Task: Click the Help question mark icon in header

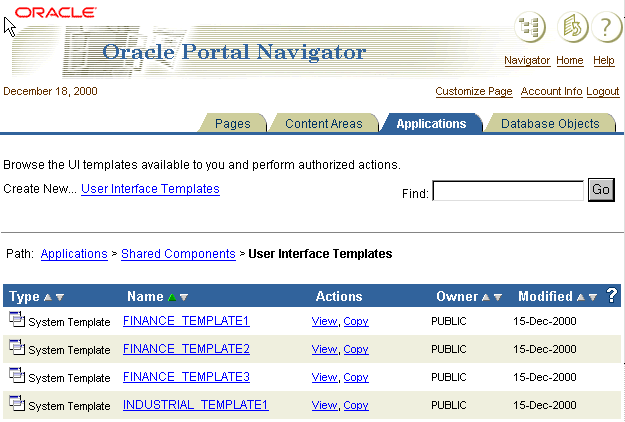Action: pos(606,27)
